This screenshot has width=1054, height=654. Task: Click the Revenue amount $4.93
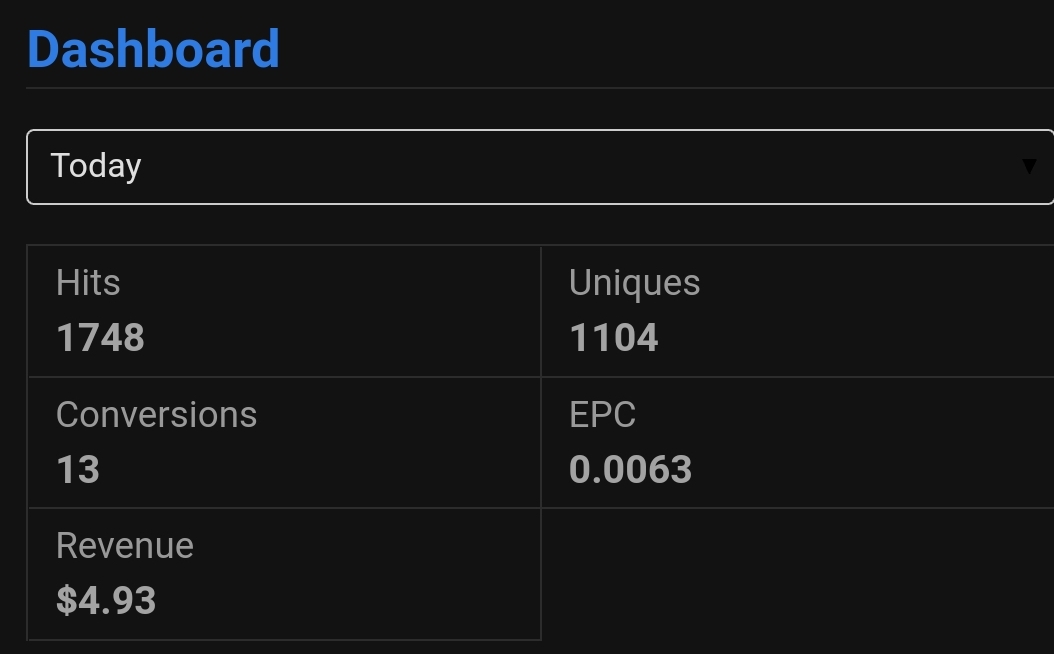106,600
